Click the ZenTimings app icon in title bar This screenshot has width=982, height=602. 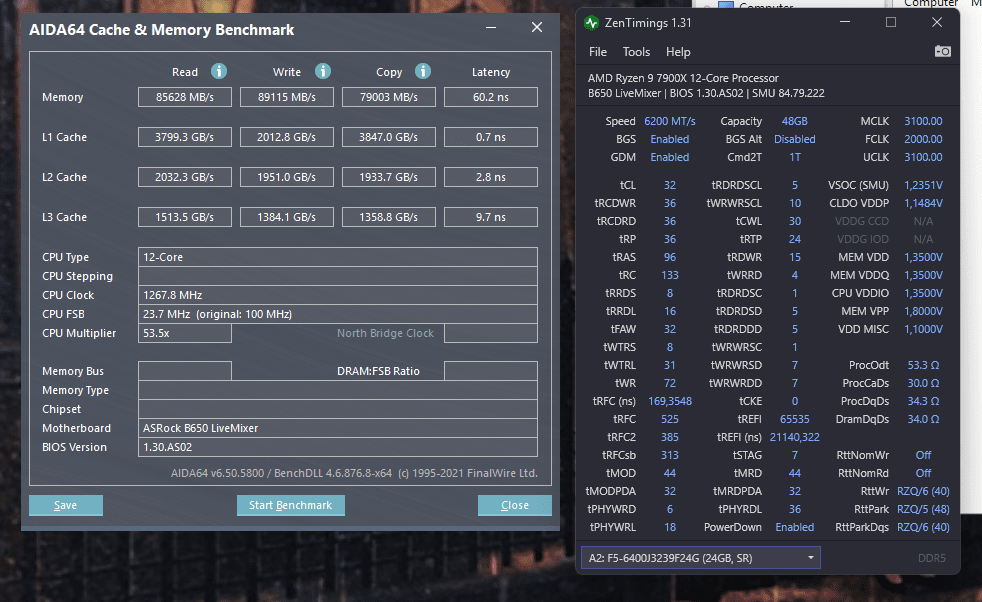click(591, 23)
